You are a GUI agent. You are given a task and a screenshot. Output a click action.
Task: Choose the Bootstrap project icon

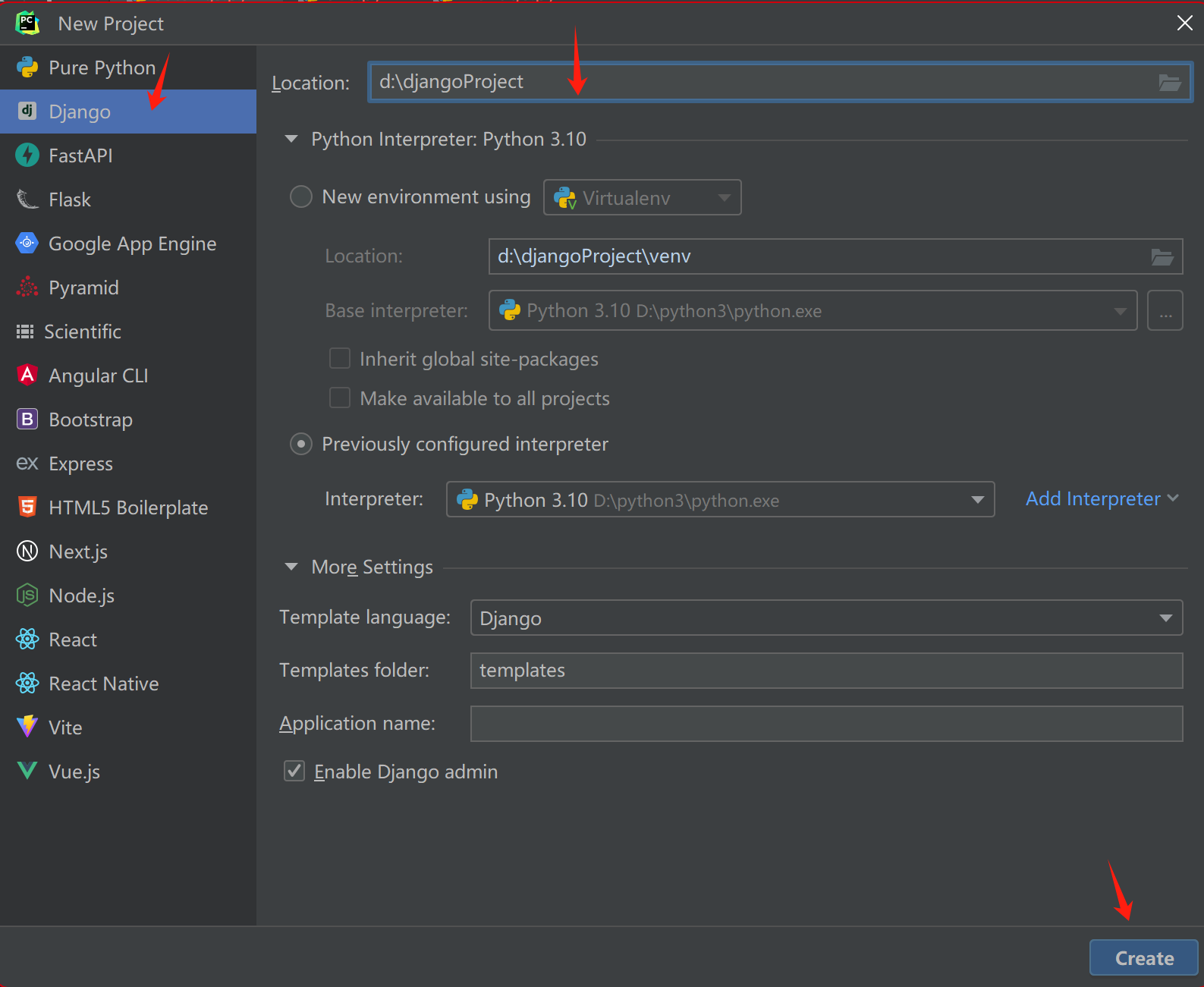point(27,420)
